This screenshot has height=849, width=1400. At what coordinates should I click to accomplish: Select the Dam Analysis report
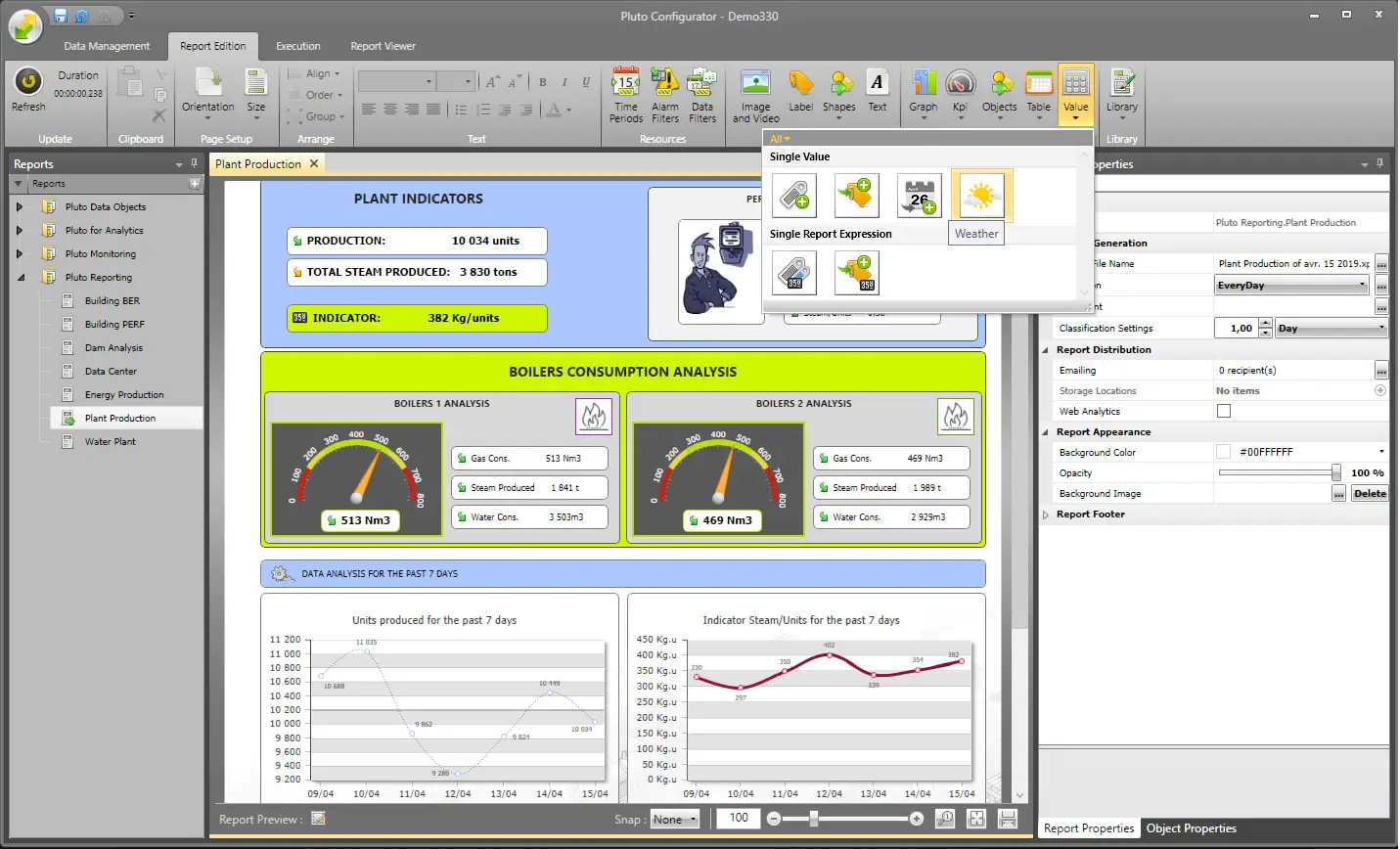113,348
